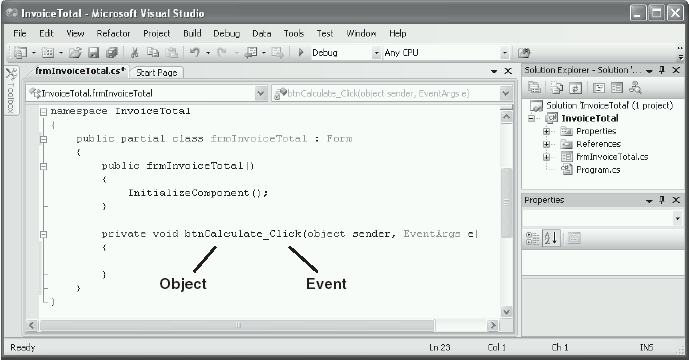
Task: Switch Properties window to Categorized view
Action: [533, 238]
